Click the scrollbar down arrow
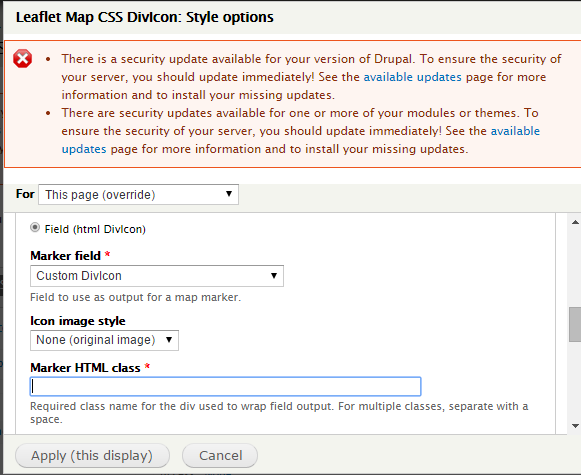581x475 pixels. (x=575, y=426)
